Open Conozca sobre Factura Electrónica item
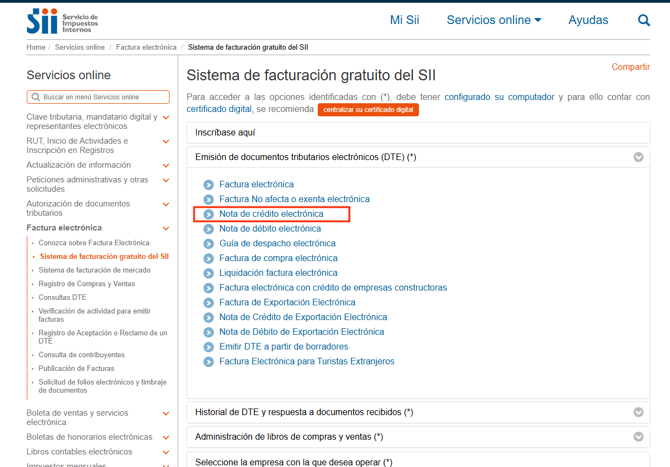The height and width of the screenshot is (467, 670). click(94, 243)
